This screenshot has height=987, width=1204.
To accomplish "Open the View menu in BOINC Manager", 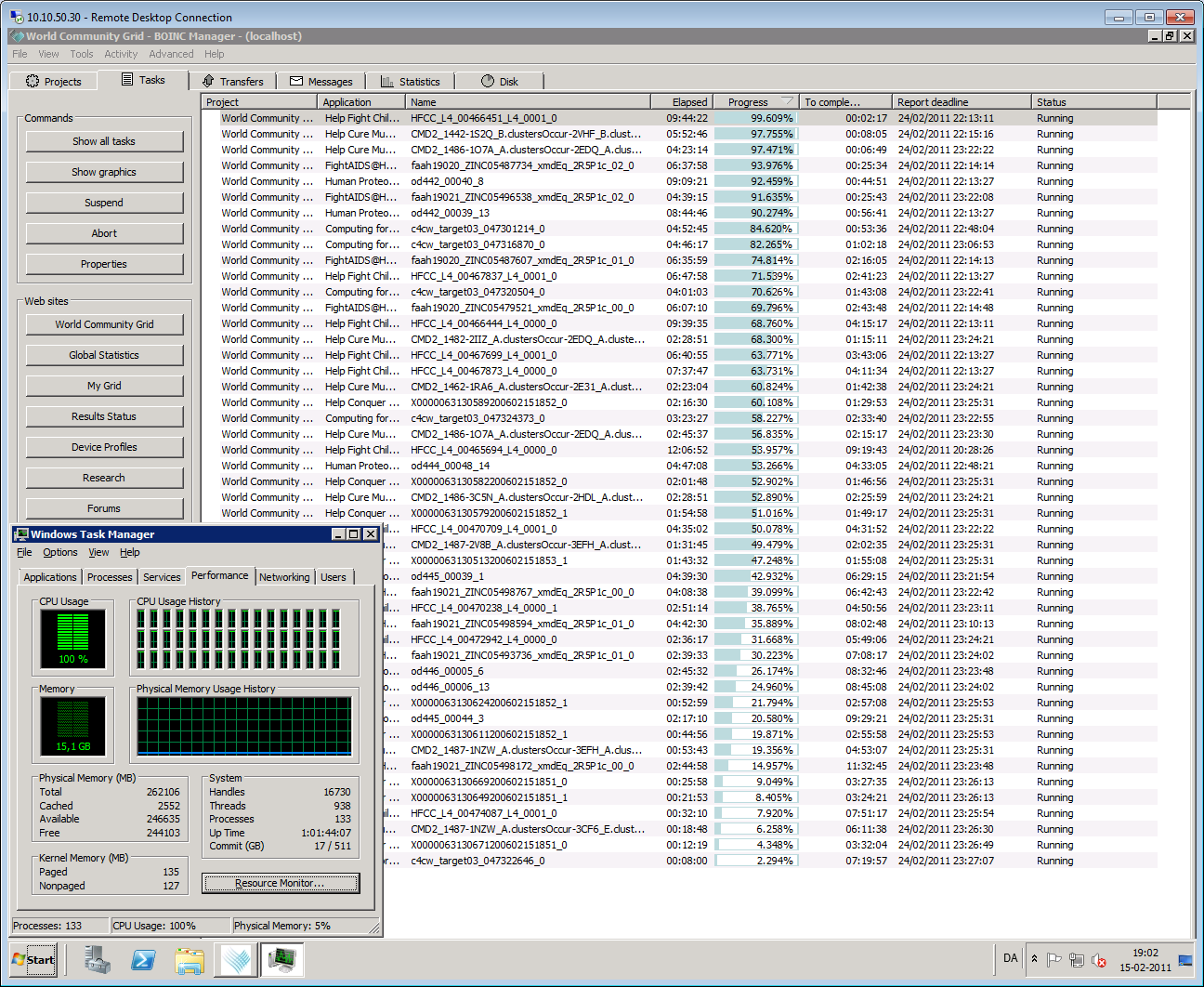I will click(x=48, y=54).
